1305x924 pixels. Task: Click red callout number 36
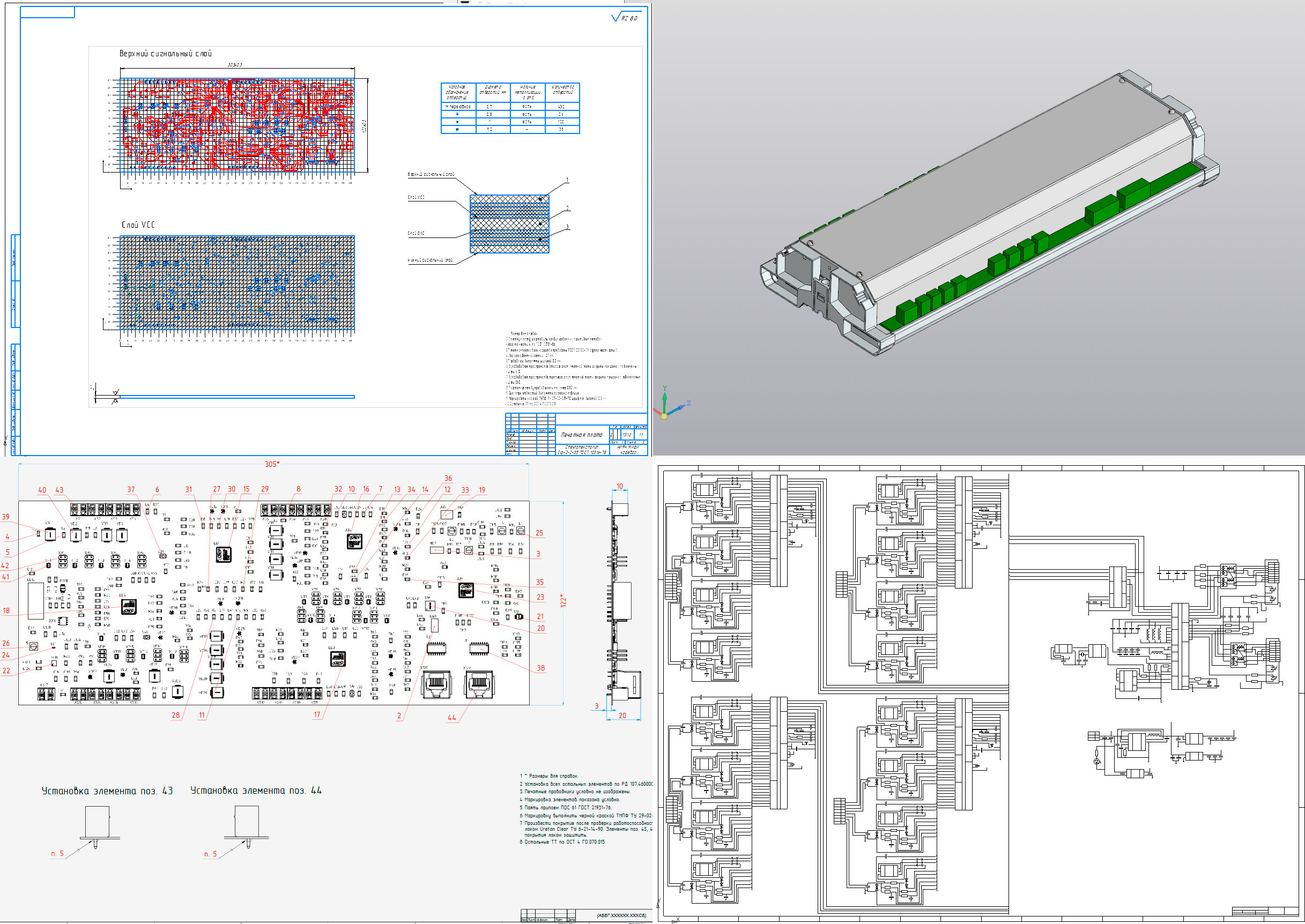448,479
